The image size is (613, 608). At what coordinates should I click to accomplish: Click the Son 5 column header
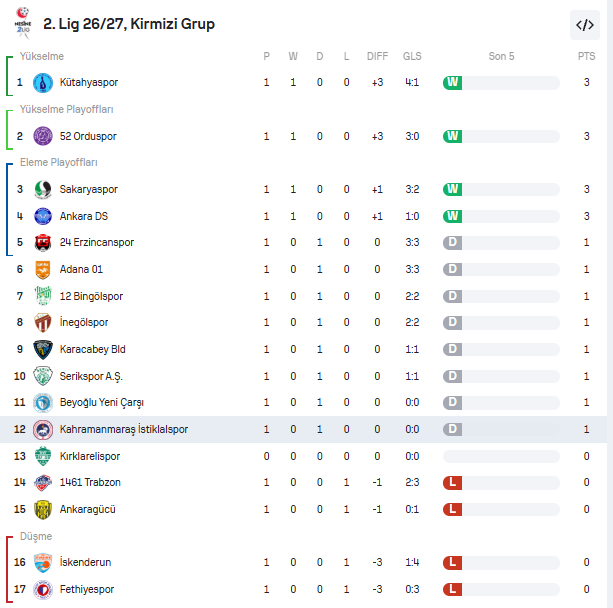pyautogui.click(x=501, y=56)
